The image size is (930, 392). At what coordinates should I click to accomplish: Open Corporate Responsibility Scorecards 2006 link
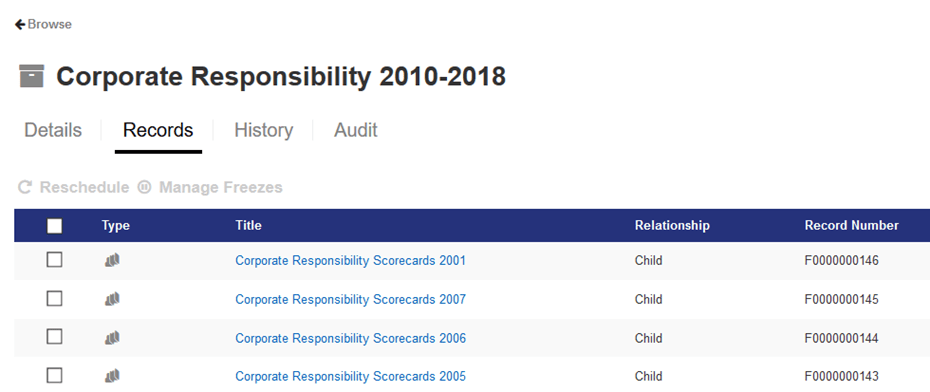click(351, 338)
